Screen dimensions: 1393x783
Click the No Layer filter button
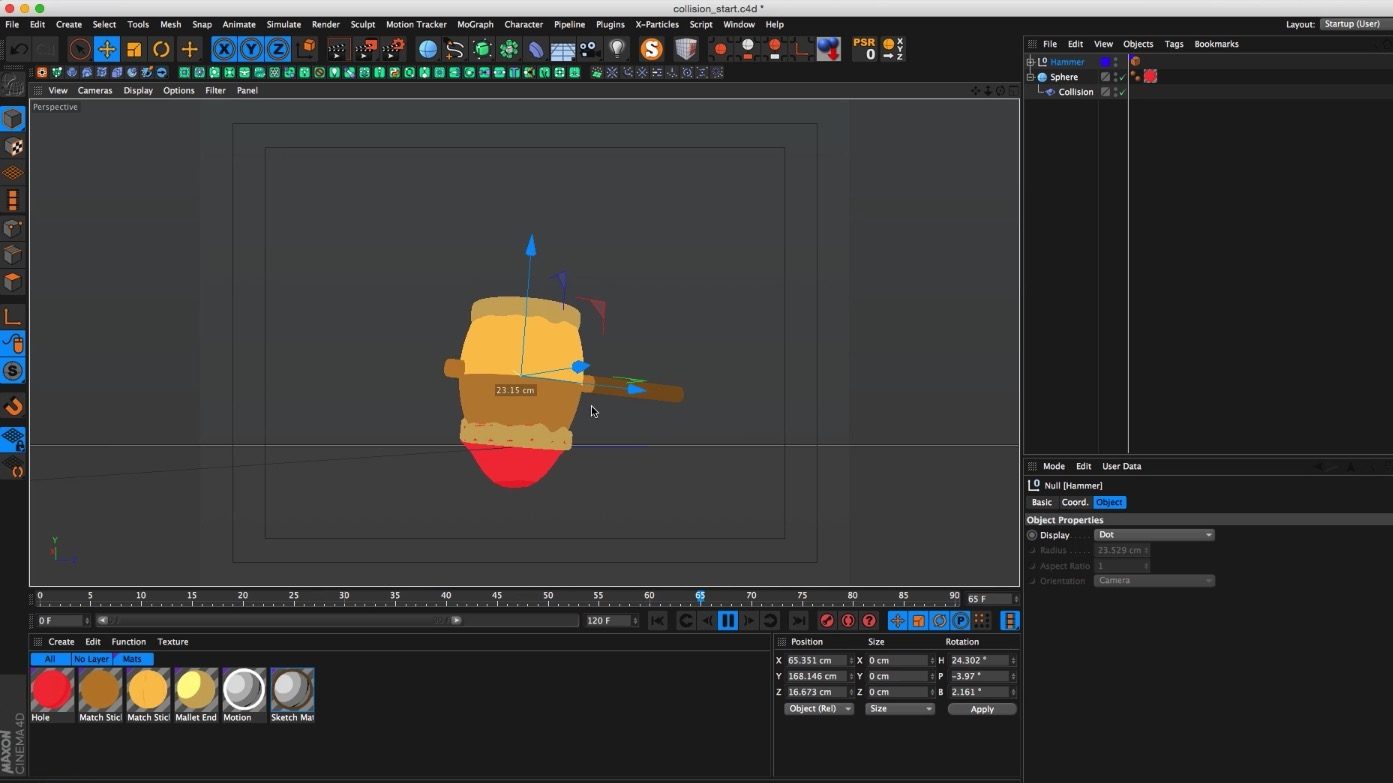point(91,659)
